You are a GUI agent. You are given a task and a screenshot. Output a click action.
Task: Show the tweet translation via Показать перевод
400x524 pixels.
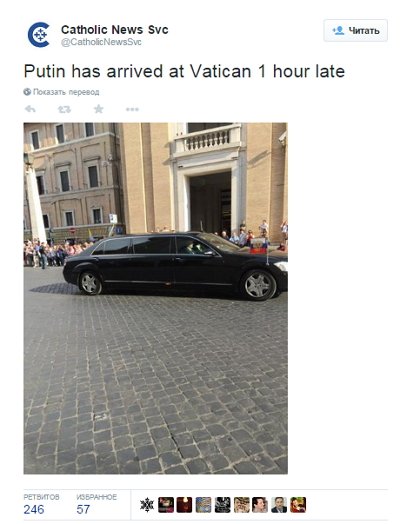tap(66, 92)
